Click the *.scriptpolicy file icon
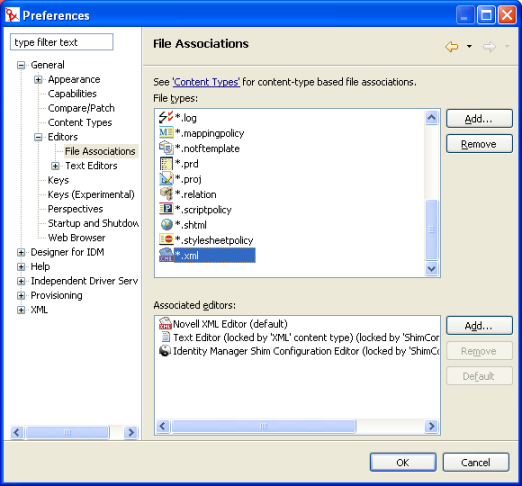The image size is (522, 486). click(166, 209)
